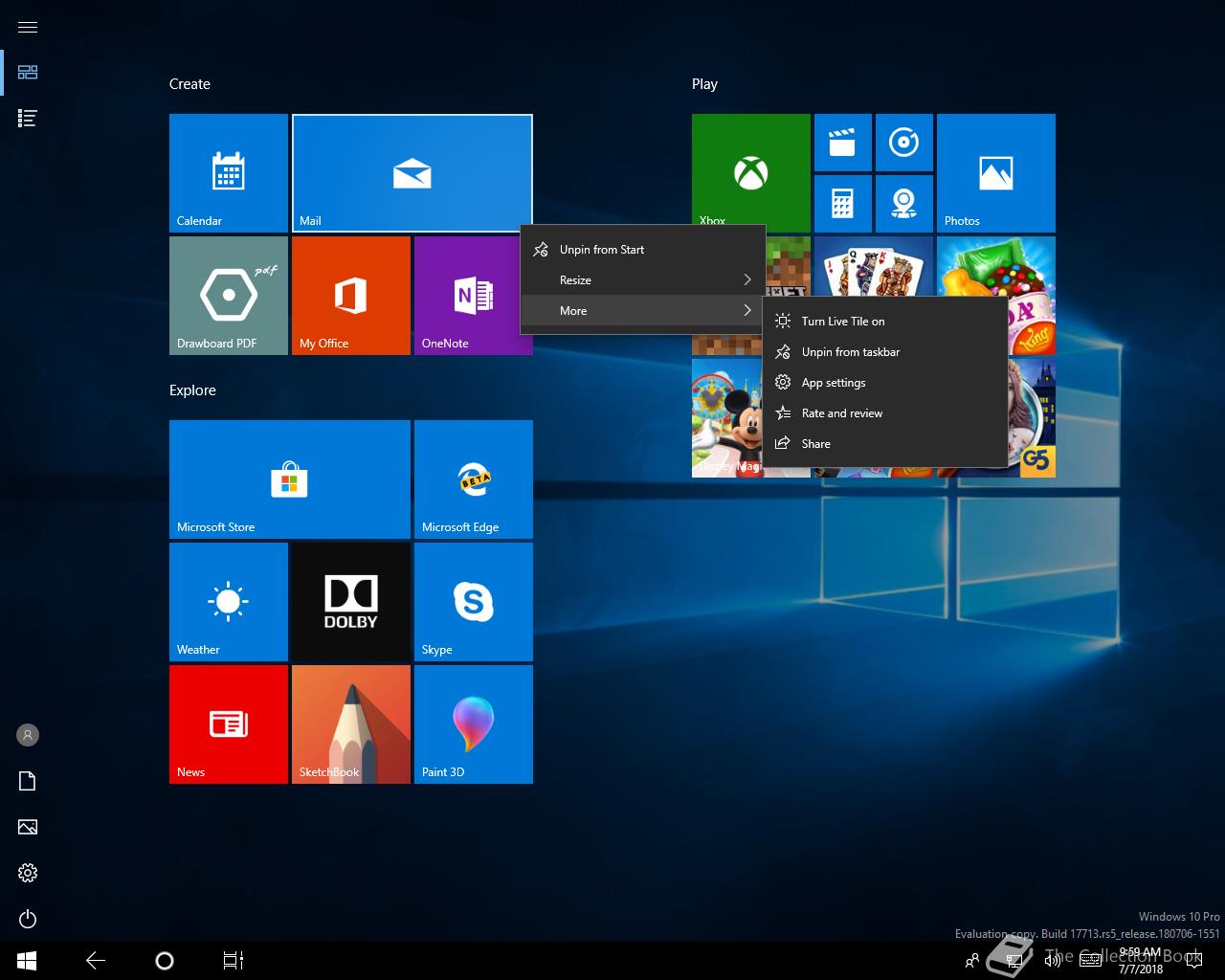Image resolution: width=1225 pixels, height=980 pixels.
Task: Click the network status tray icon
Action: [1013, 961]
